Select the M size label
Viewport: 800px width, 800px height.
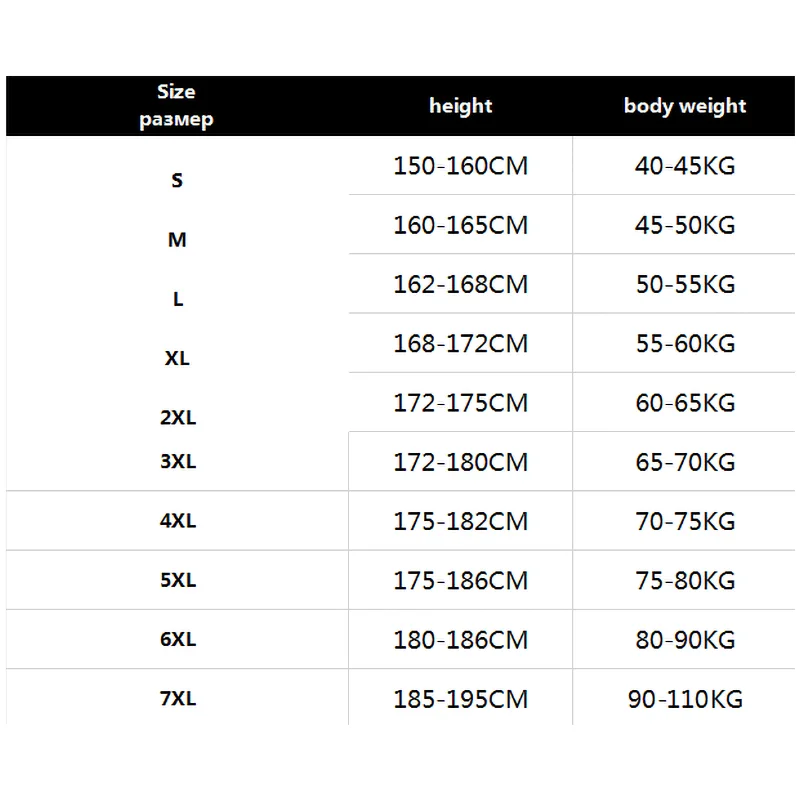click(x=178, y=240)
